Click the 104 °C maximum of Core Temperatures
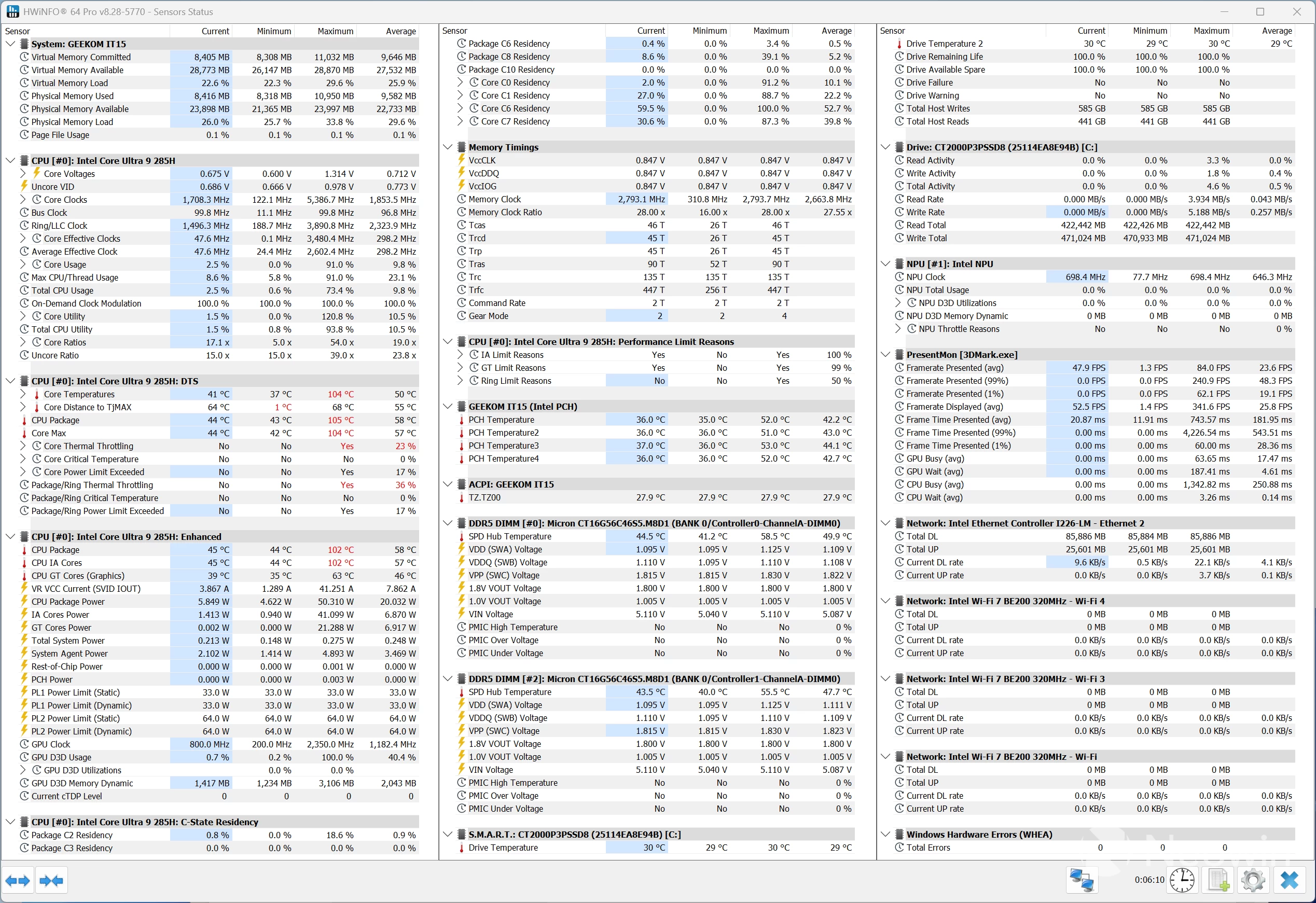 pos(340,394)
